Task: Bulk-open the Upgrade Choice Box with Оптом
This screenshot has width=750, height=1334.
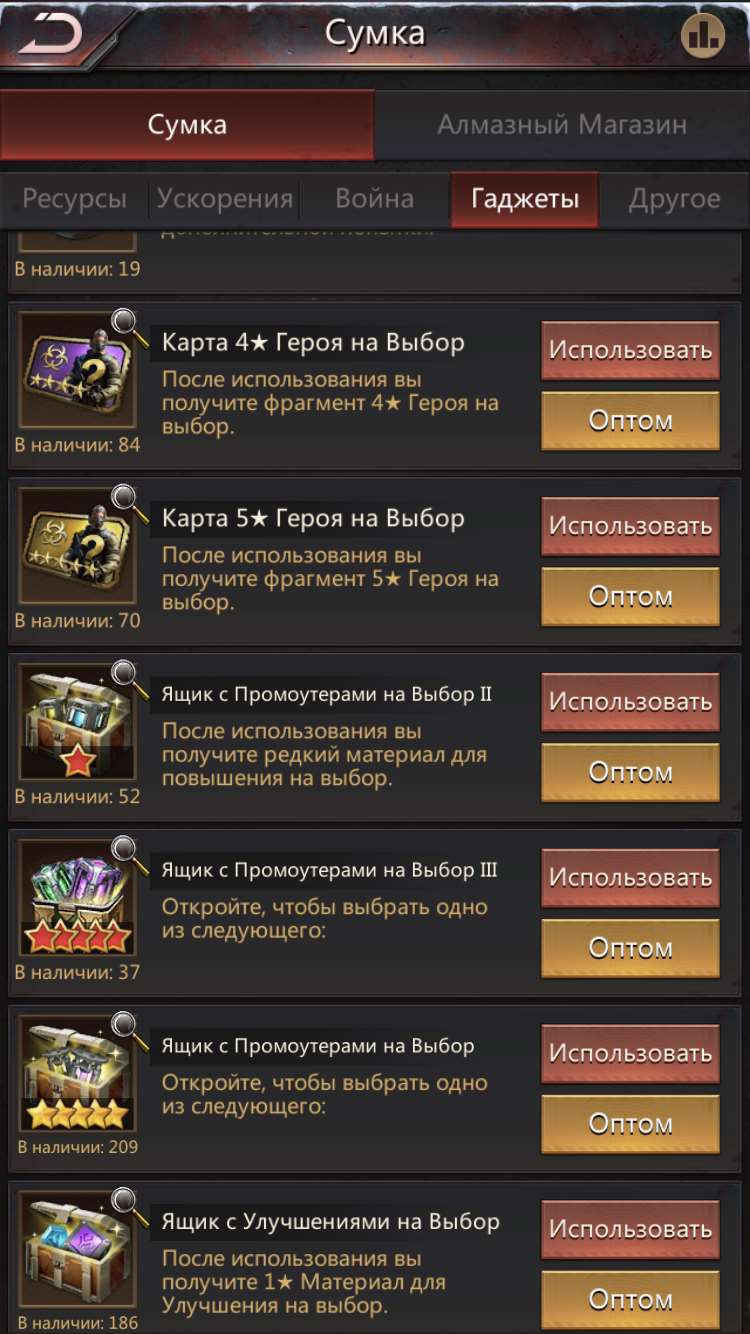Action: (x=631, y=1299)
